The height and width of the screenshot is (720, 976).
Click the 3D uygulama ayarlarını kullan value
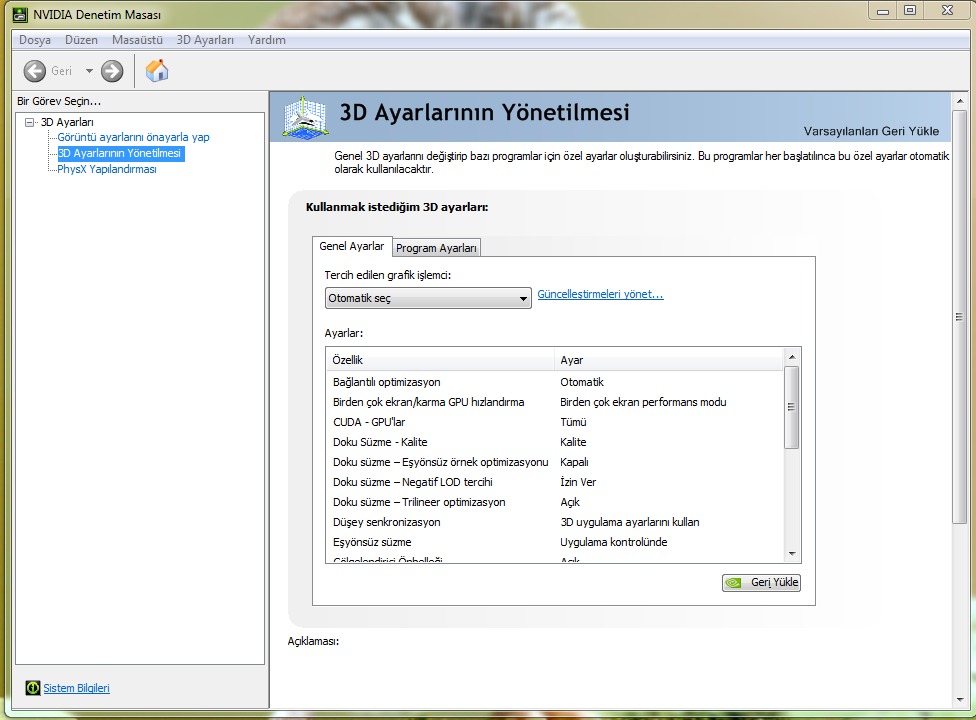tap(630, 521)
